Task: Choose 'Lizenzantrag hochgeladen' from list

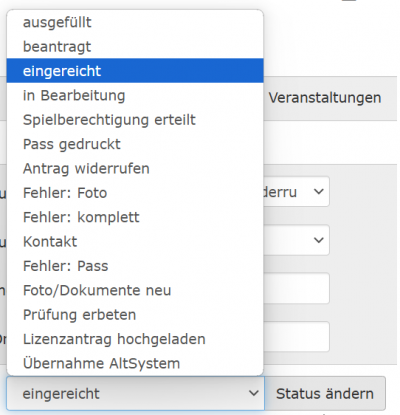Action: pyautogui.click(x=135, y=339)
